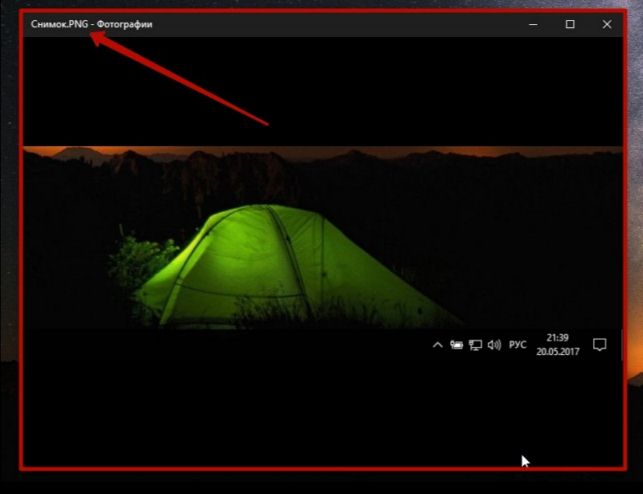
Task: Click the Снимок.PNG - Фотографии window title
Action: click(91, 24)
